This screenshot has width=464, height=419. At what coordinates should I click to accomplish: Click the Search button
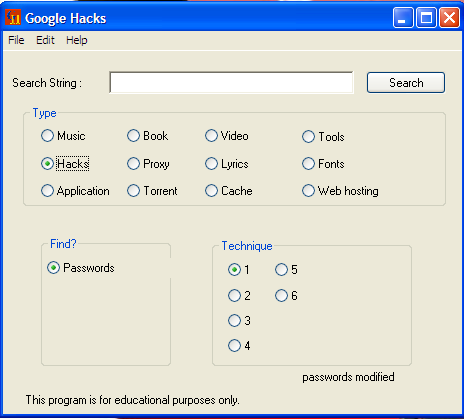tap(406, 83)
